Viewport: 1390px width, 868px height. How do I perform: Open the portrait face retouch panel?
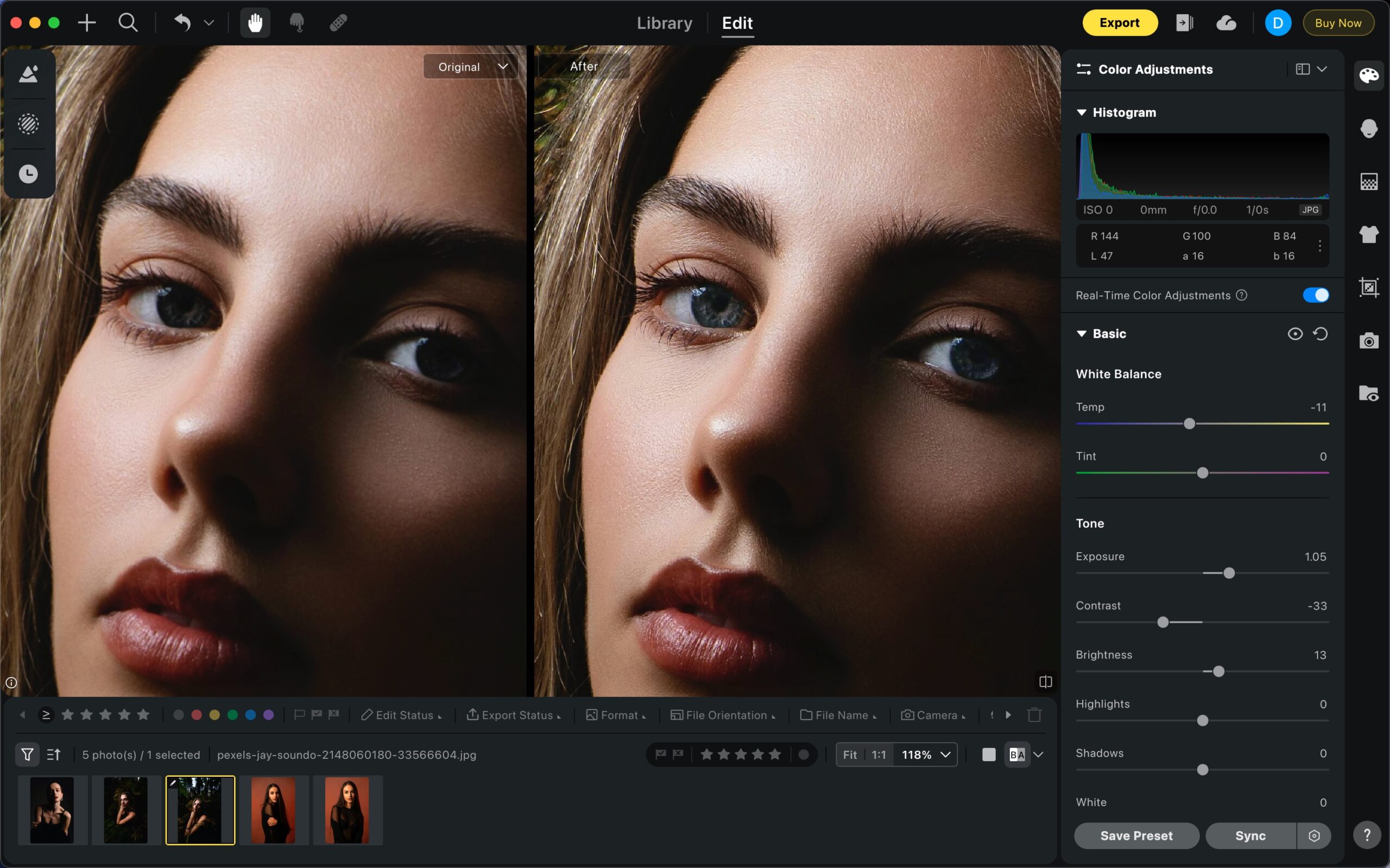click(1369, 128)
